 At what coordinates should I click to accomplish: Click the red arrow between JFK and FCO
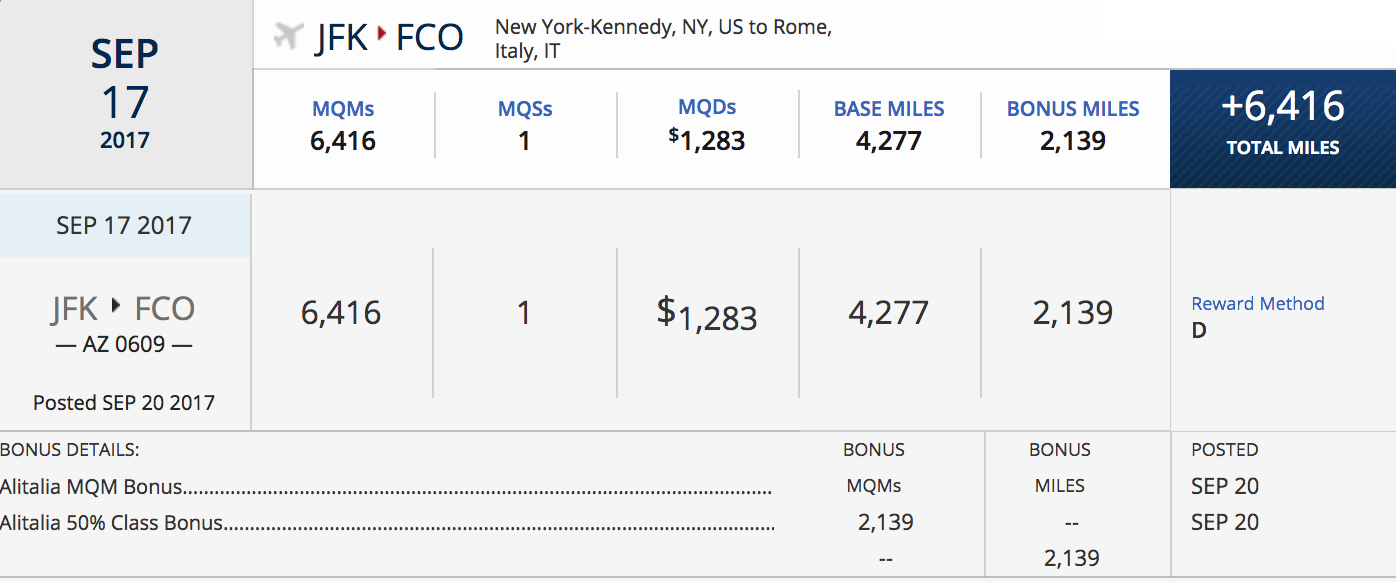380,37
